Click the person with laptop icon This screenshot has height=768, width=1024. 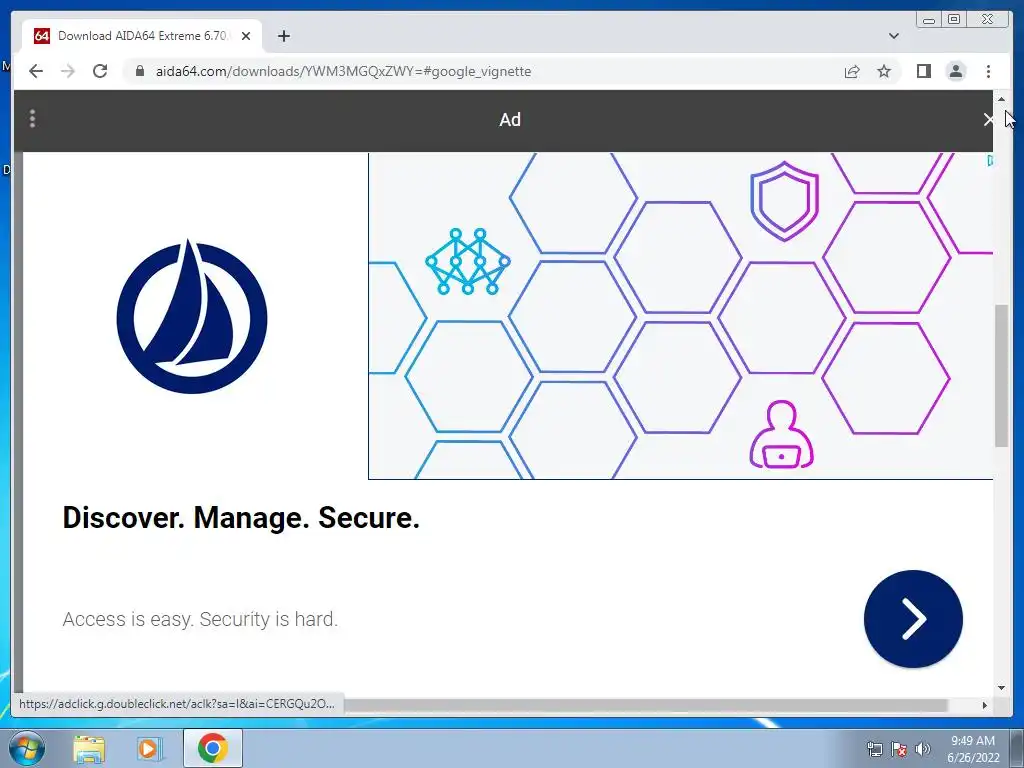click(x=781, y=434)
